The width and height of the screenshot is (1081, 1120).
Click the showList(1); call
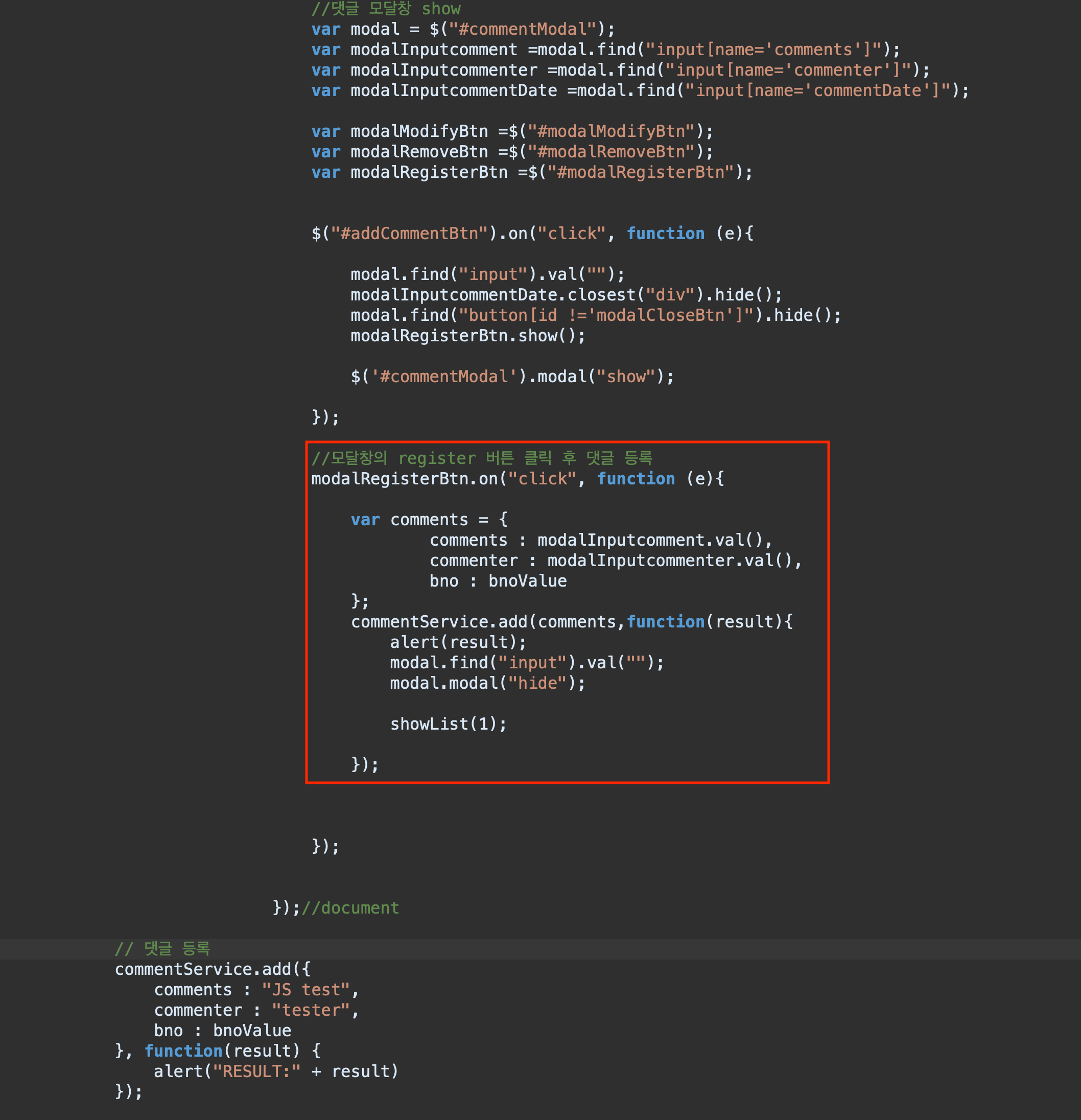coord(448,724)
